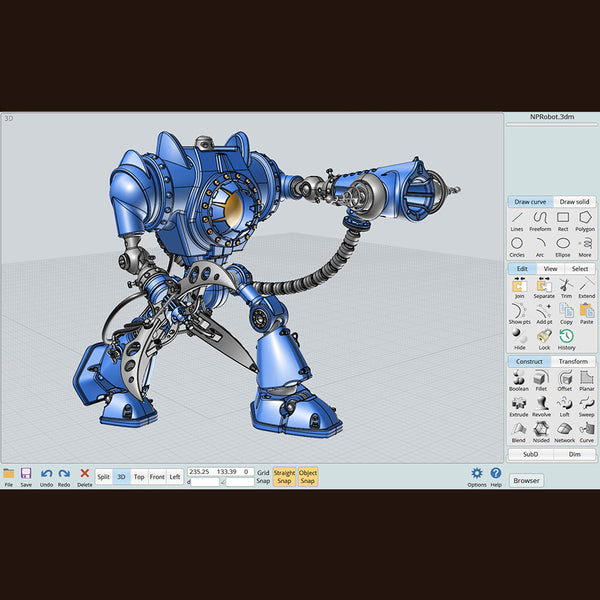Toggle Grid Snap off or on
This screenshot has width=600, height=600.
262,476
